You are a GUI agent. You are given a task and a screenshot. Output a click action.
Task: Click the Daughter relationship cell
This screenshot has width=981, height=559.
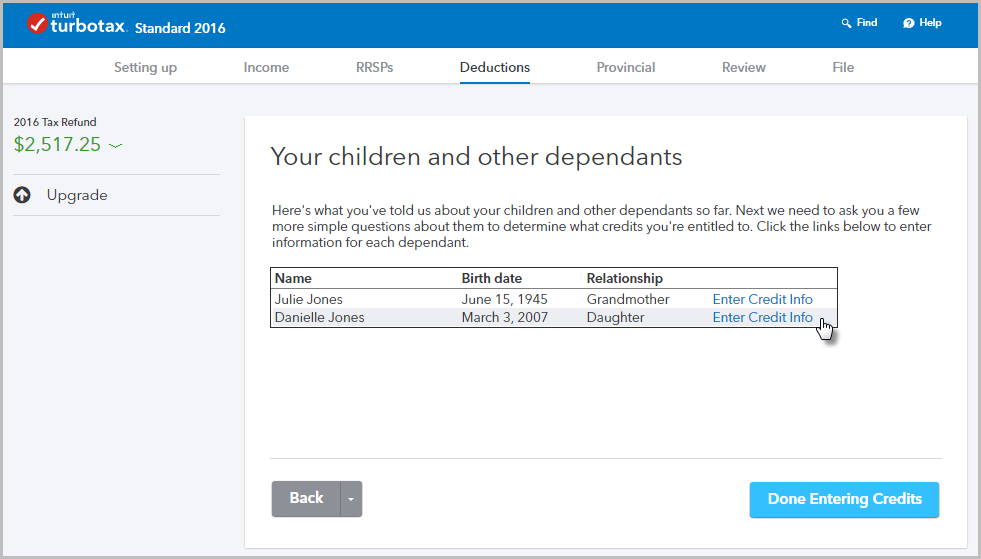(615, 317)
